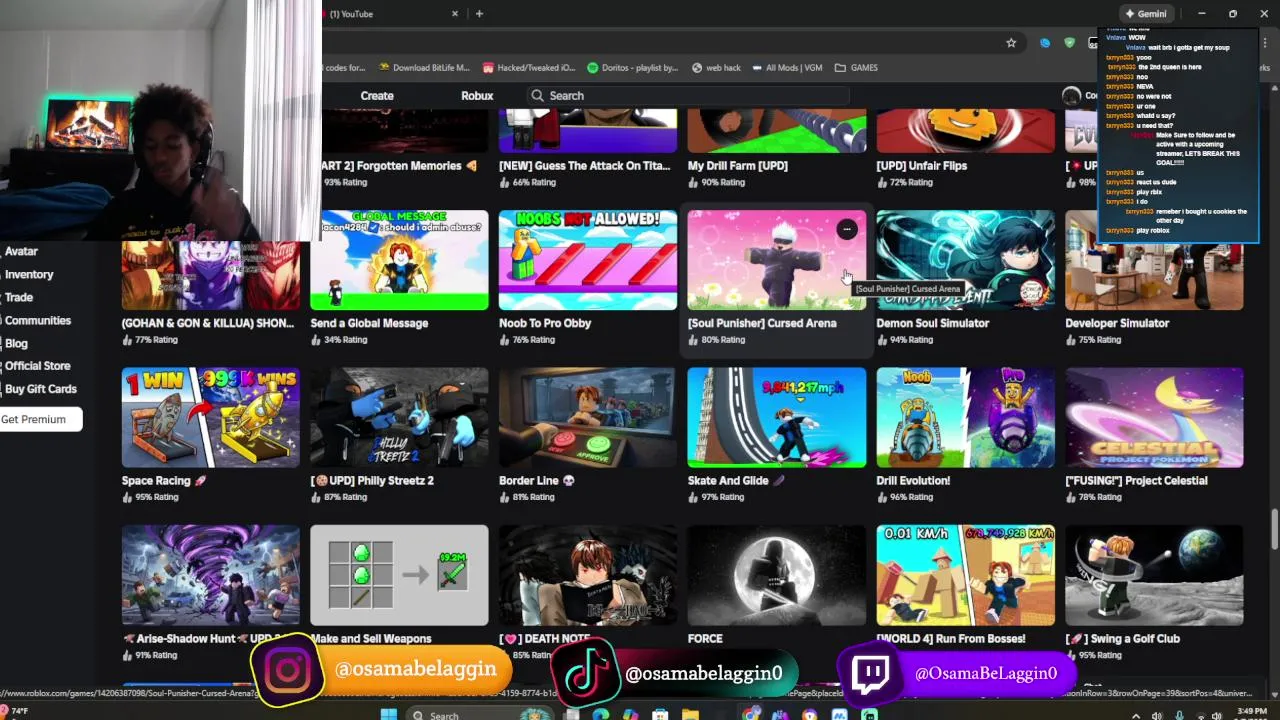
Task: Open Communities in the Roblox sidebar
Action: point(38,320)
